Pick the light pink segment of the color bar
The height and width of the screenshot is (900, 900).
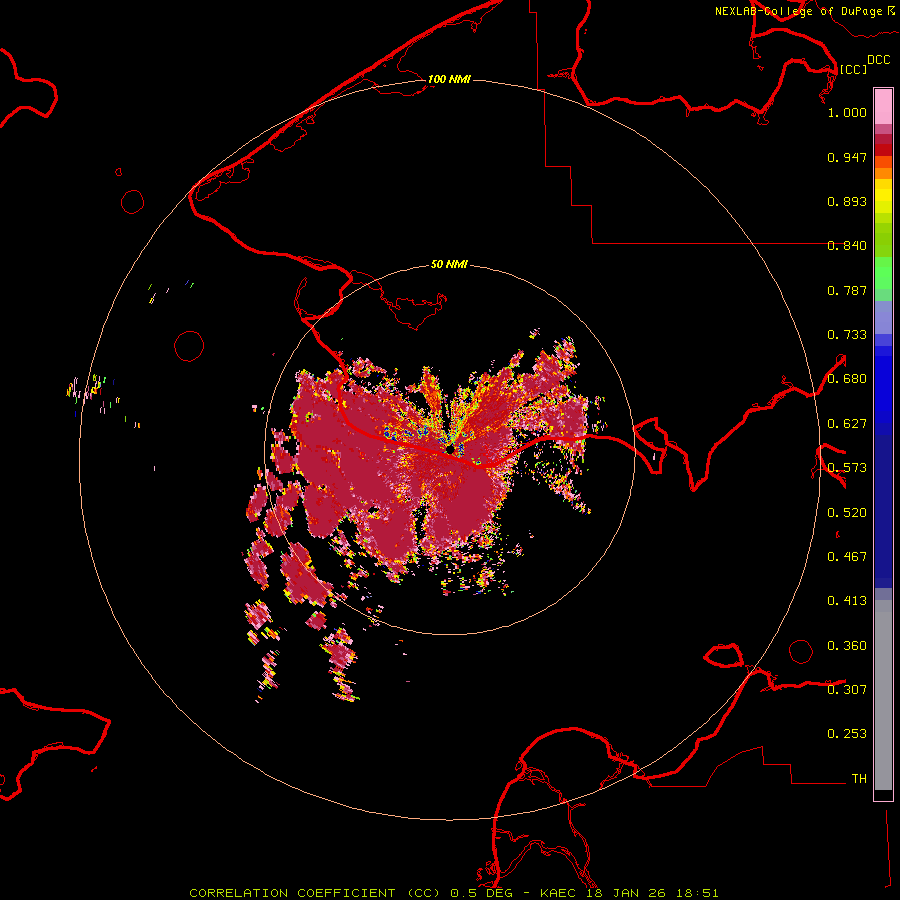click(883, 107)
